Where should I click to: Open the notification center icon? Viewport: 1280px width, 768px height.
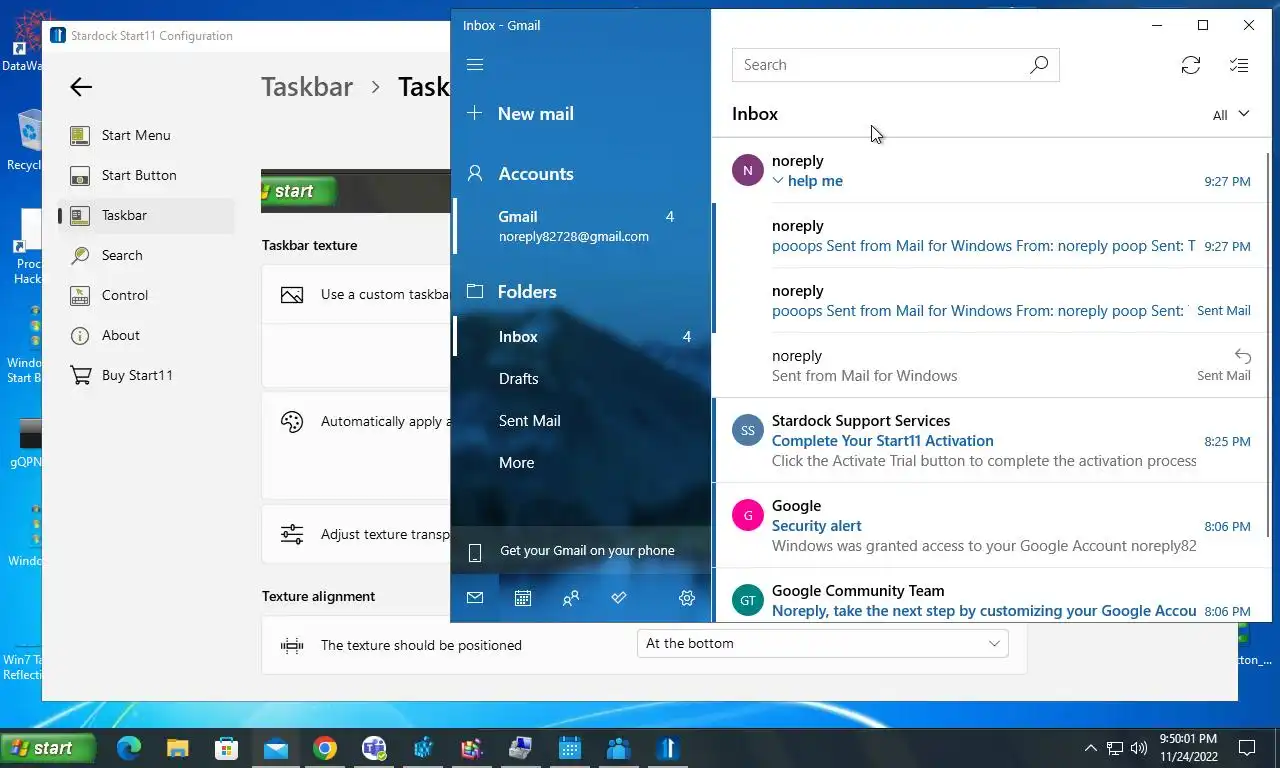(x=1247, y=748)
